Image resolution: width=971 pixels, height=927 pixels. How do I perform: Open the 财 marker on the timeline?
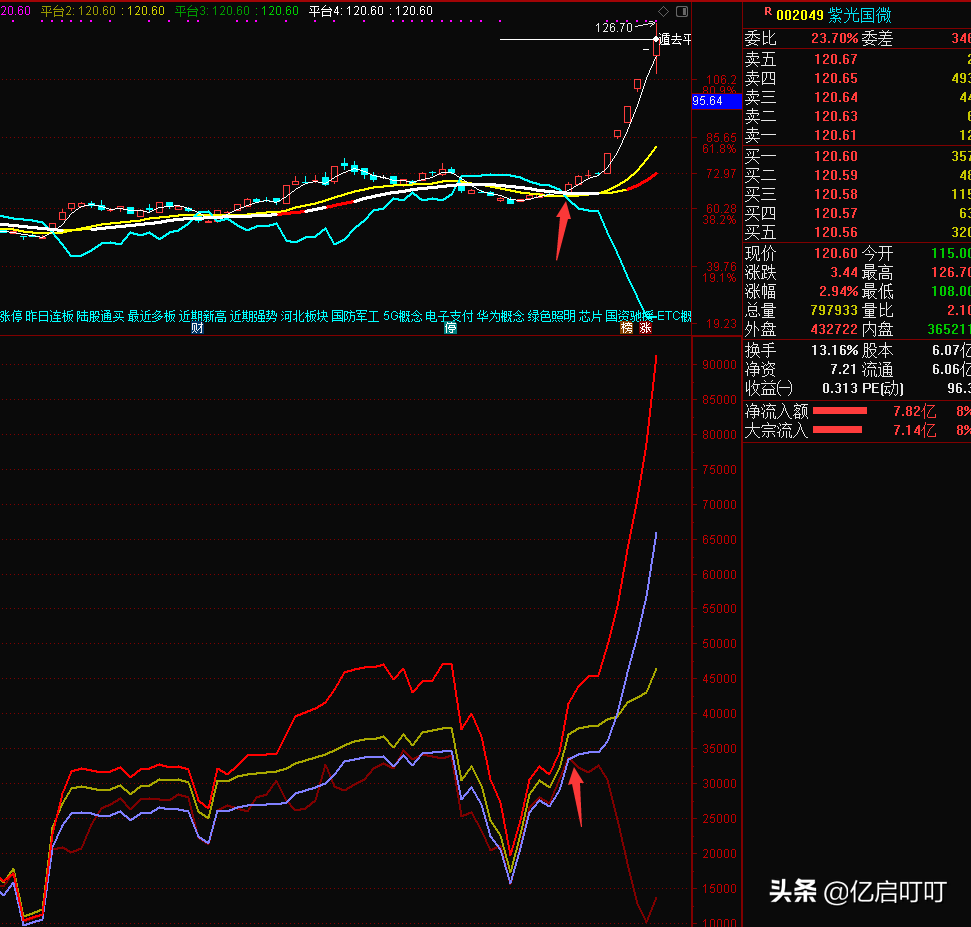pos(197,328)
